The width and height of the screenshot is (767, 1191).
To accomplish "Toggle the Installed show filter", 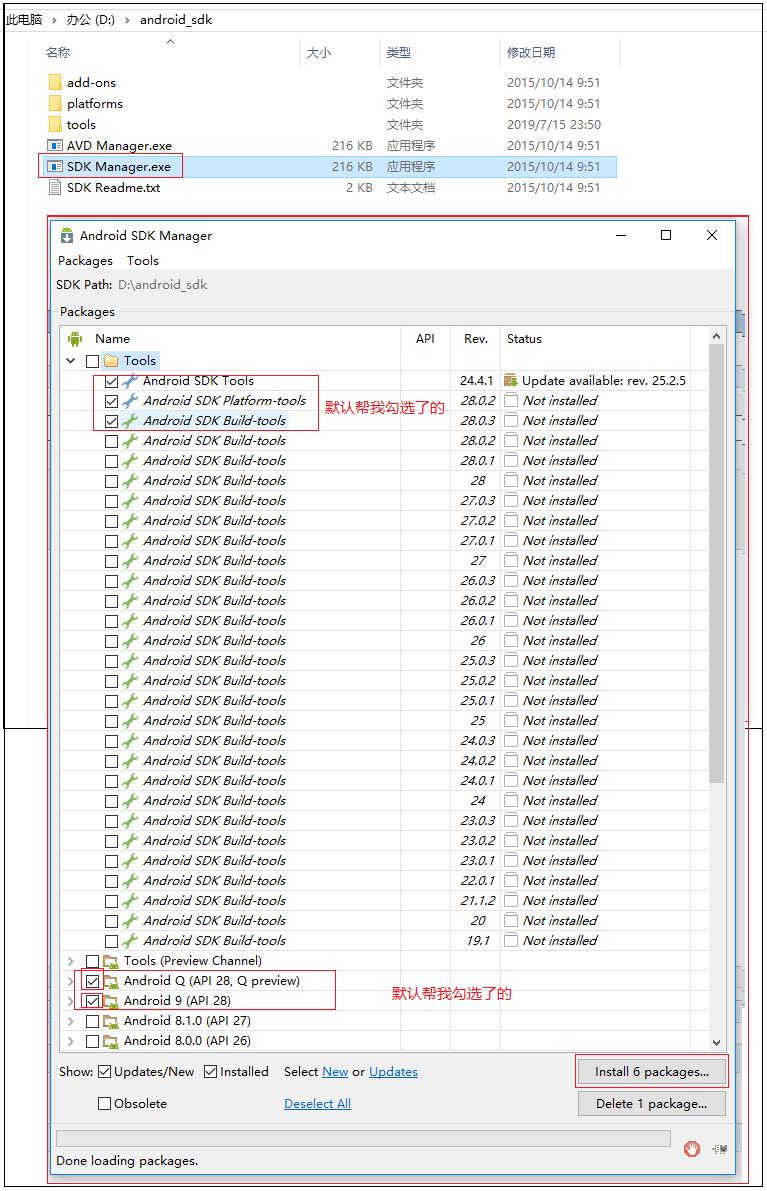I will tap(211, 1072).
